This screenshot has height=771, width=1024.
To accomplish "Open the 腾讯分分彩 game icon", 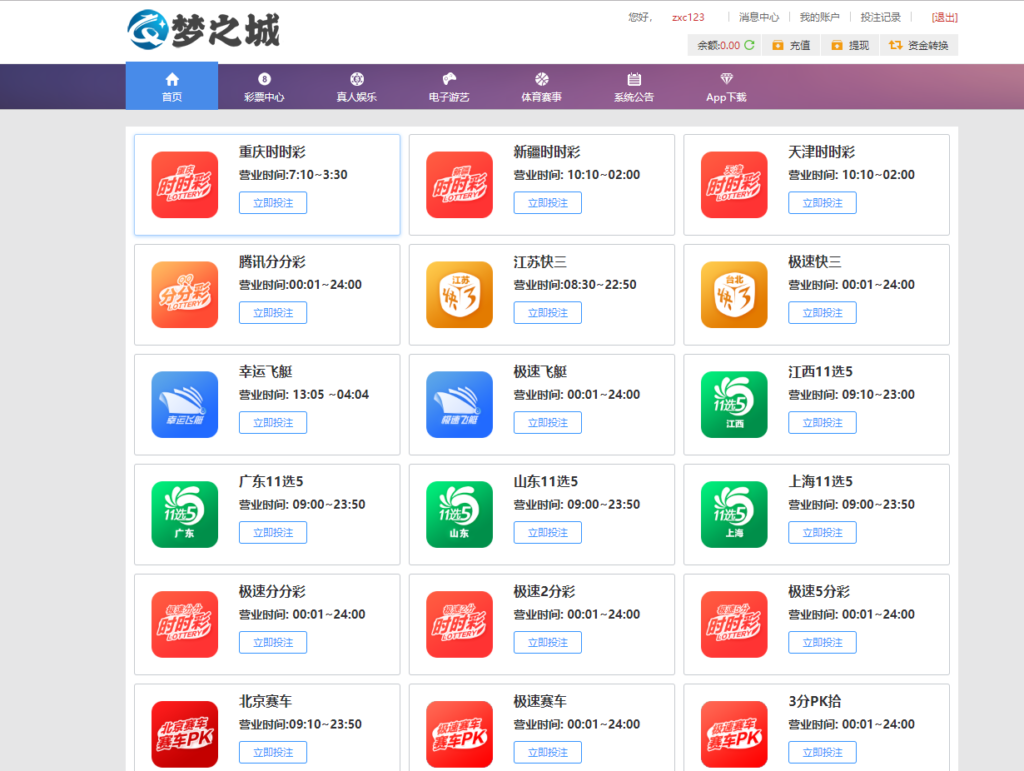I will tap(184, 294).
